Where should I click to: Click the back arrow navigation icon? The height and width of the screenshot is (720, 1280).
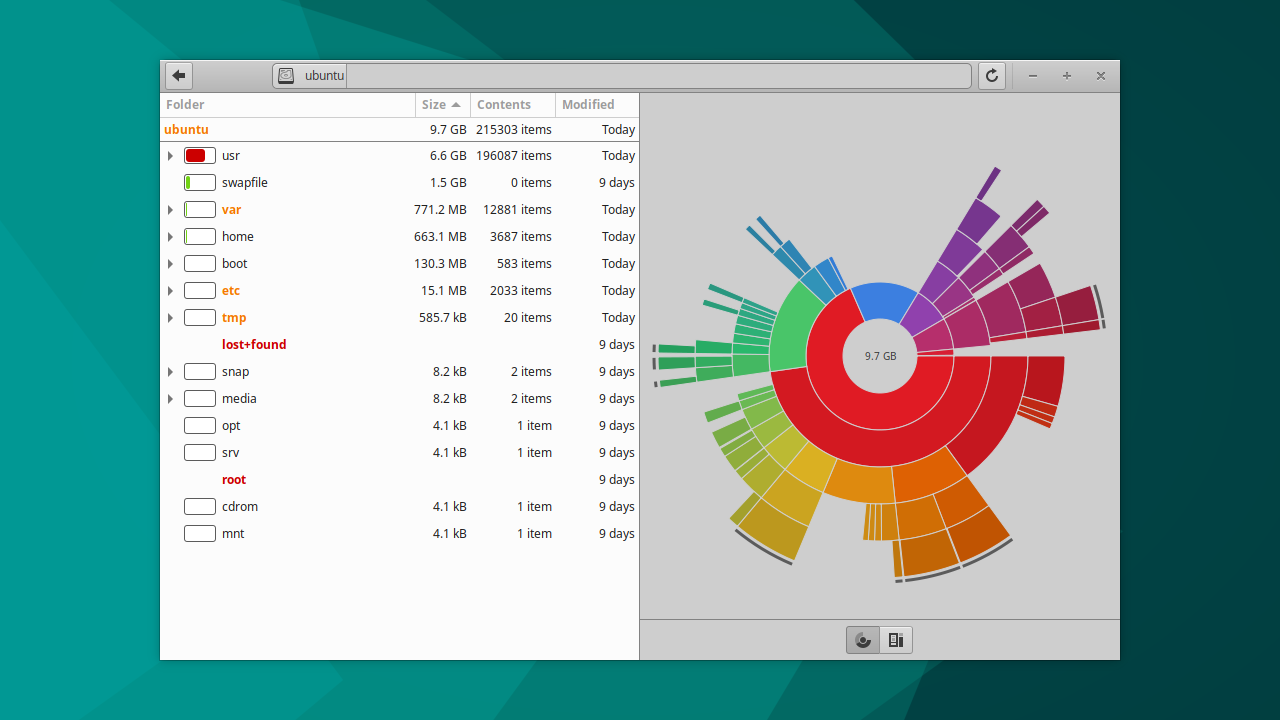coord(178,75)
